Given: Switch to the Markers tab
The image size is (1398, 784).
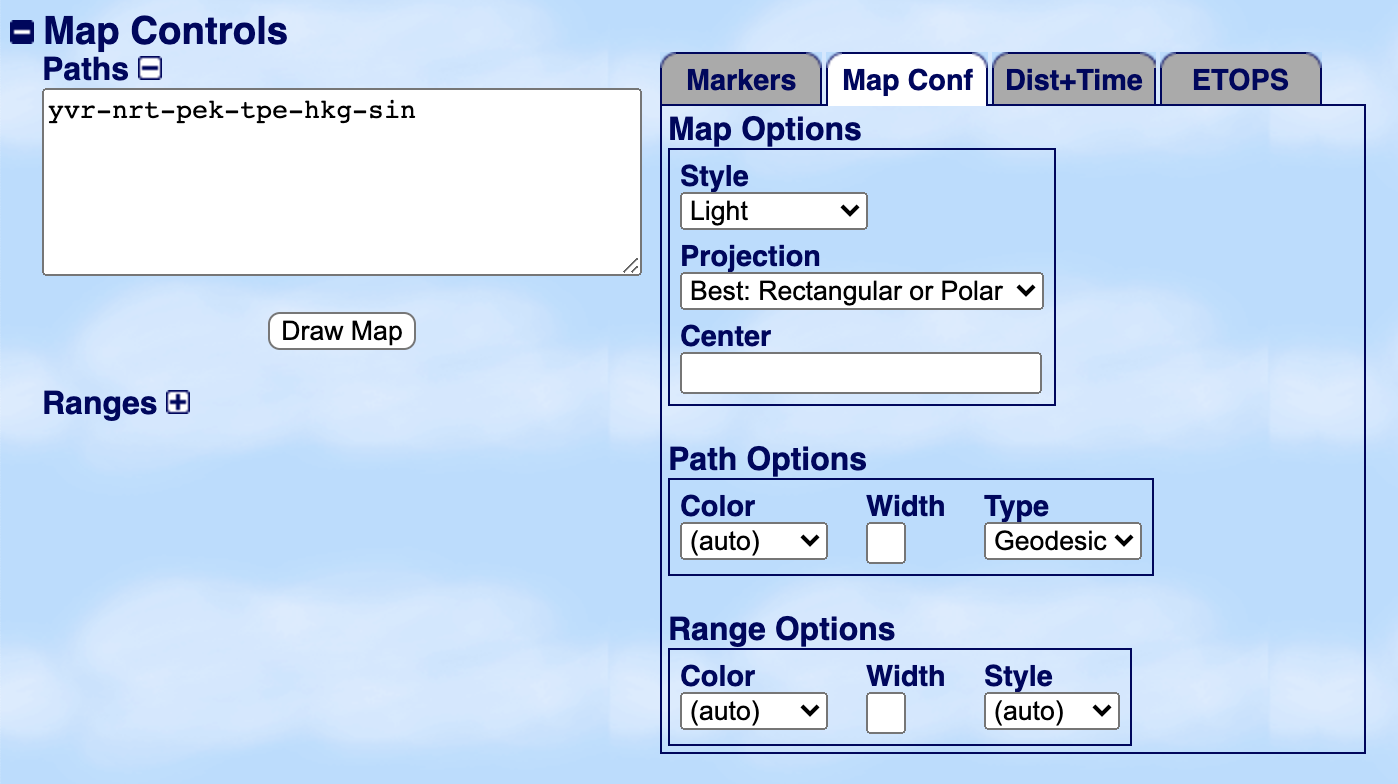Looking at the screenshot, I should pos(741,81).
